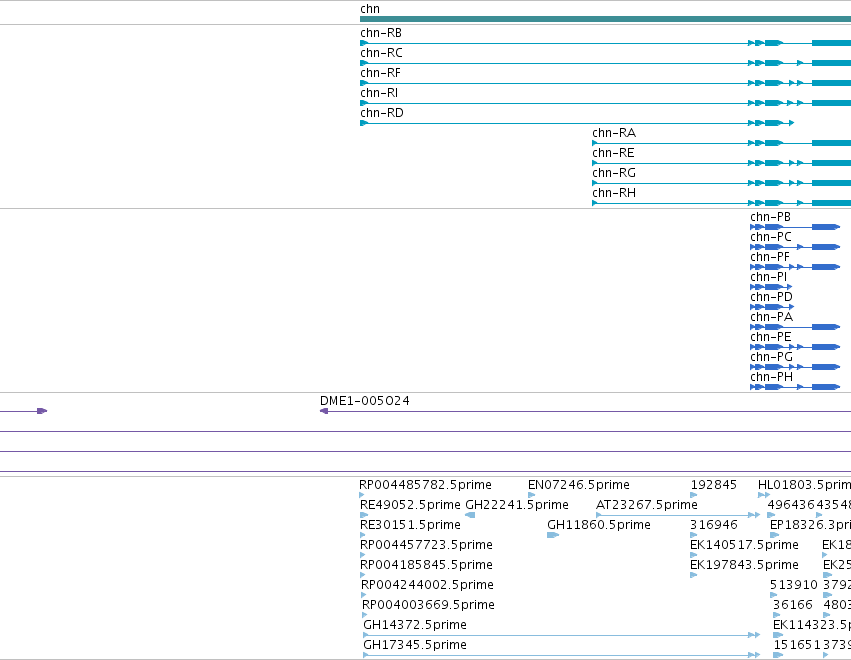Select EST GH22241.5prime
Image resolution: width=851 pixels, height=660 pixels.
click(x=517, y=505)
